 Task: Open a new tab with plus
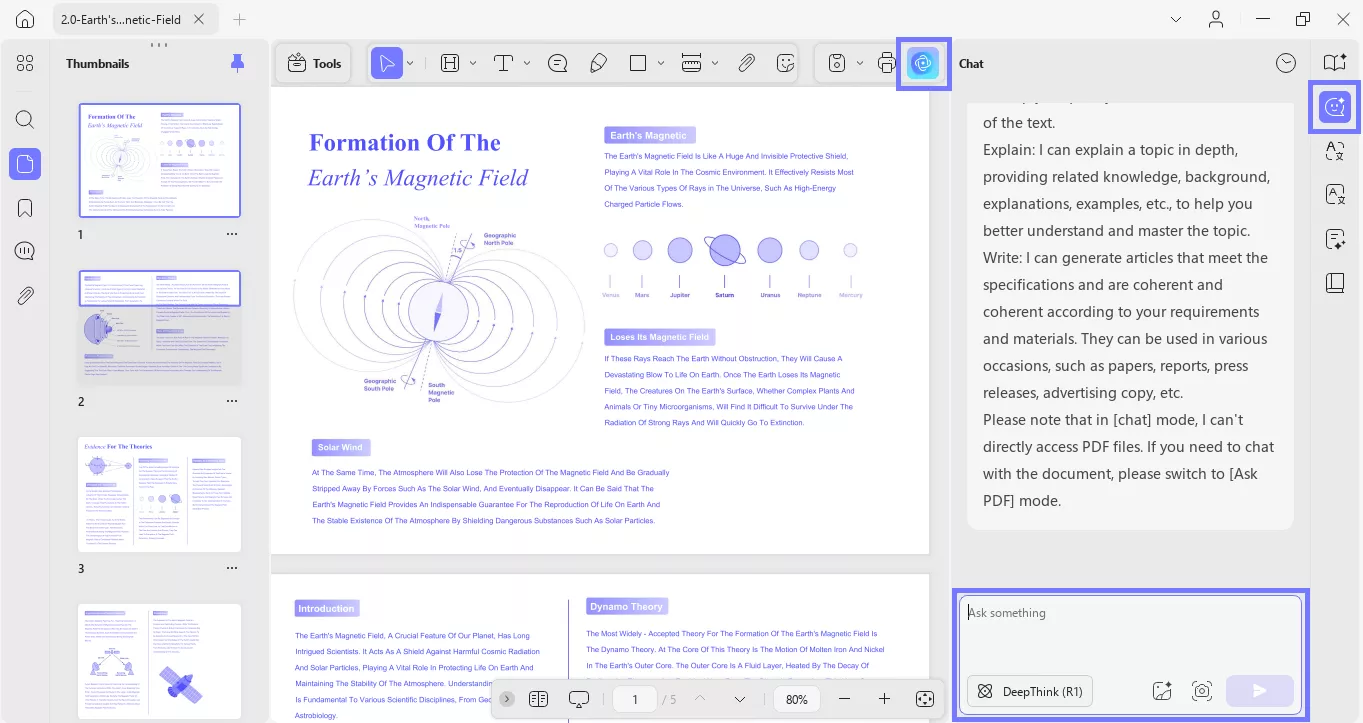point(238,19)
